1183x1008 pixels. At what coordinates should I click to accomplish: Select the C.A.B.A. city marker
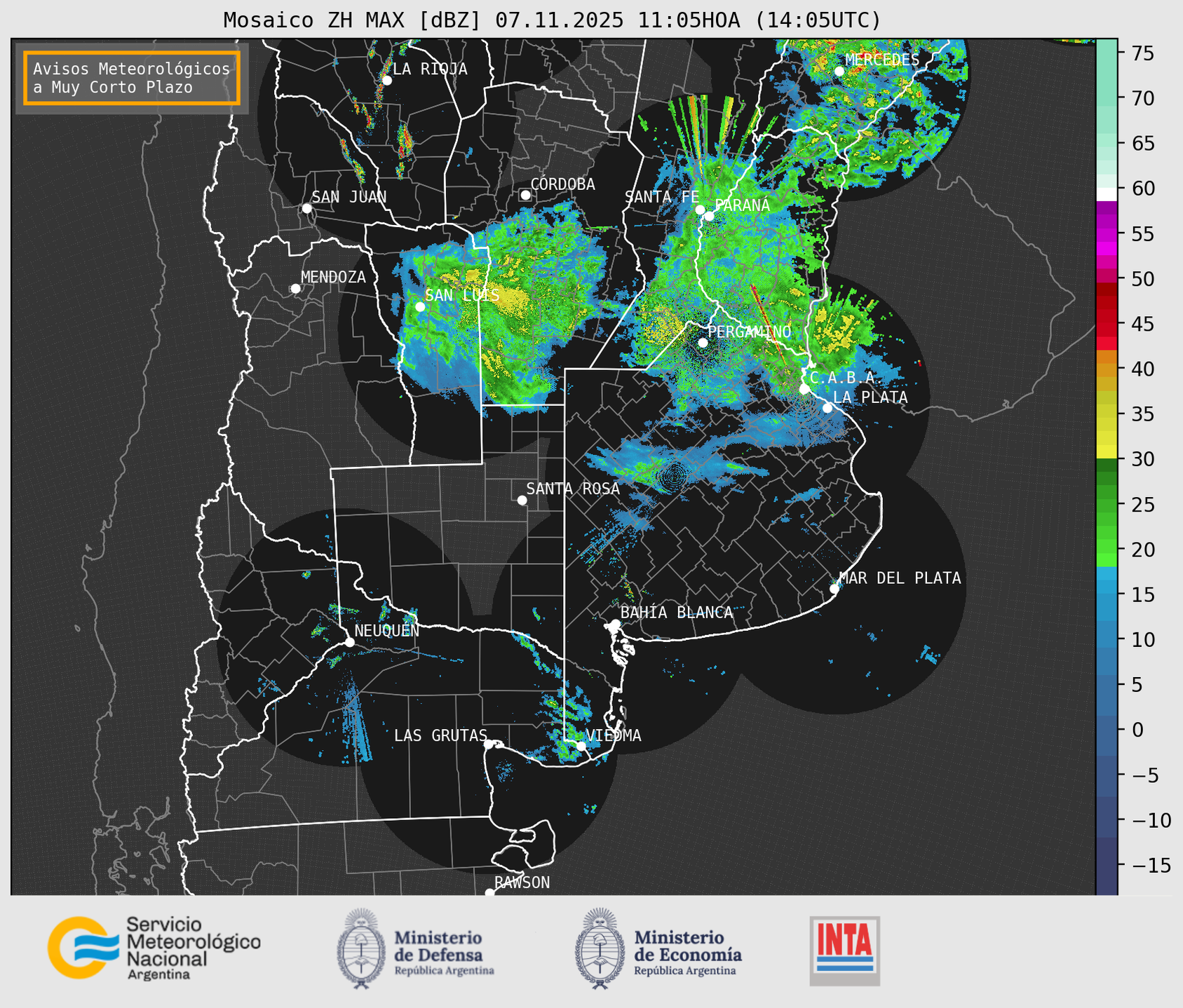point(804,389)
